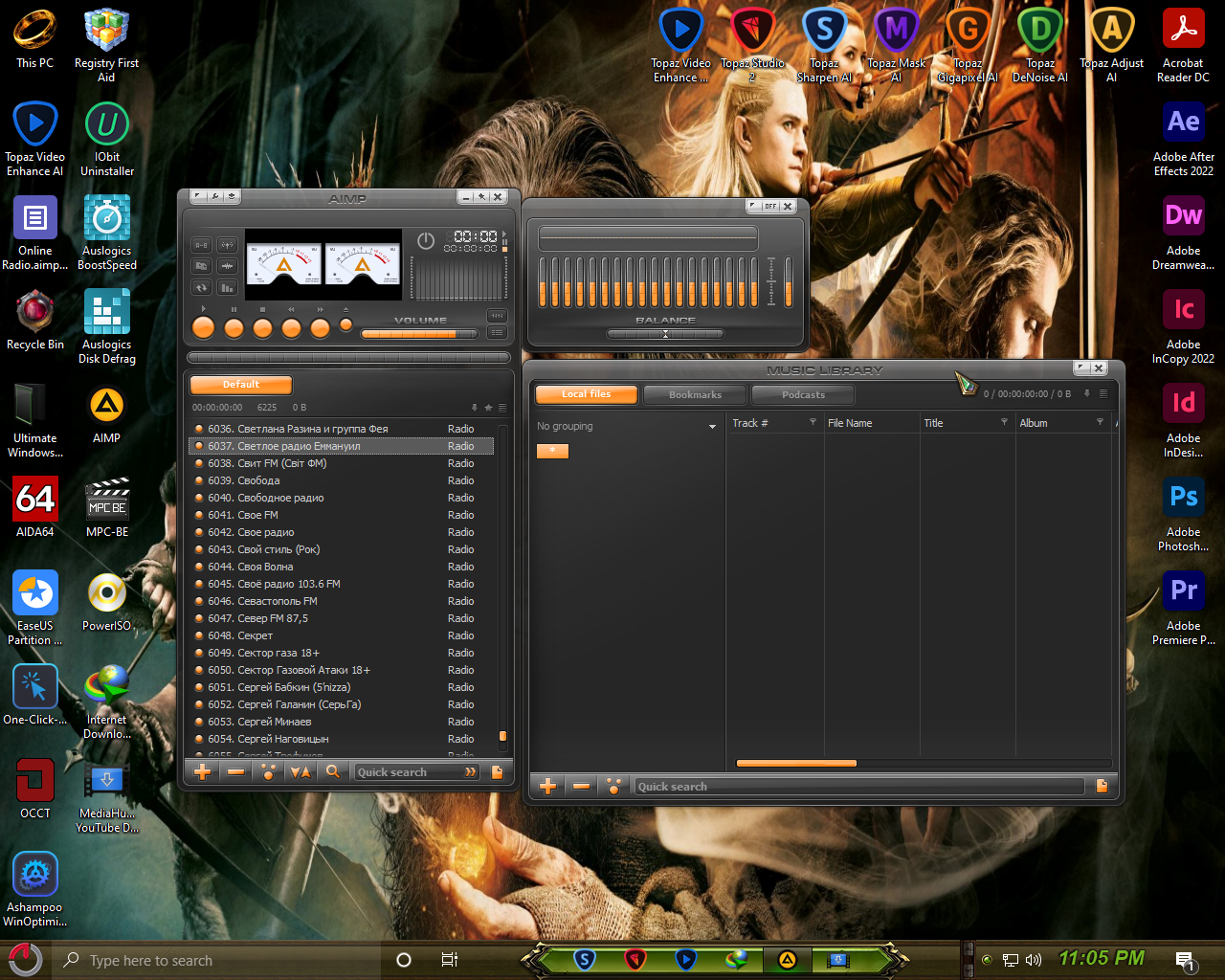Focus Music Library Quick search field
The image size is (1225, 980).
[x=859, y=787]
